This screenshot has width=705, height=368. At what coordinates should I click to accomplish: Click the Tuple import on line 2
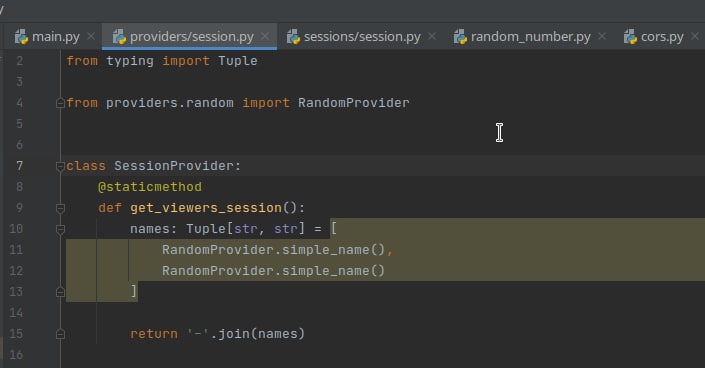[238, 61]
